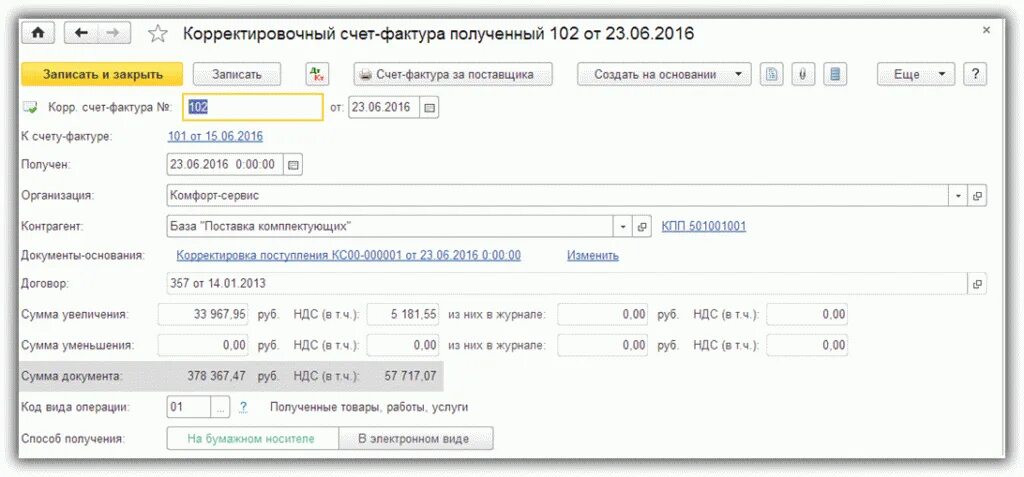
Task: Expand Создать на основании menu
Action: [664, 74]
